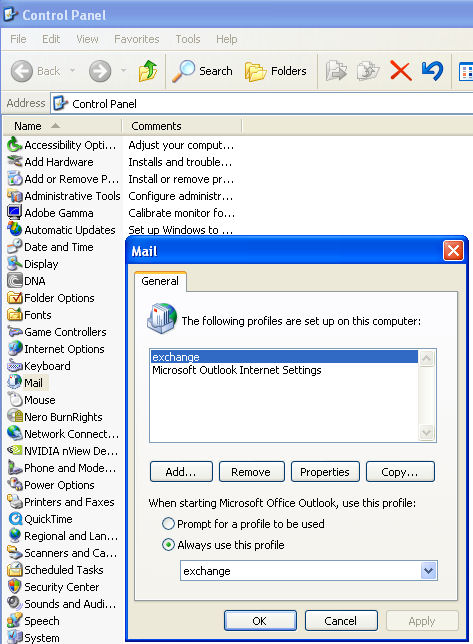Select Microsoft Outlook Internet Settings profile
Image resolution: width=473 pixels, height=644 pixels.
[x=236, y=370]
